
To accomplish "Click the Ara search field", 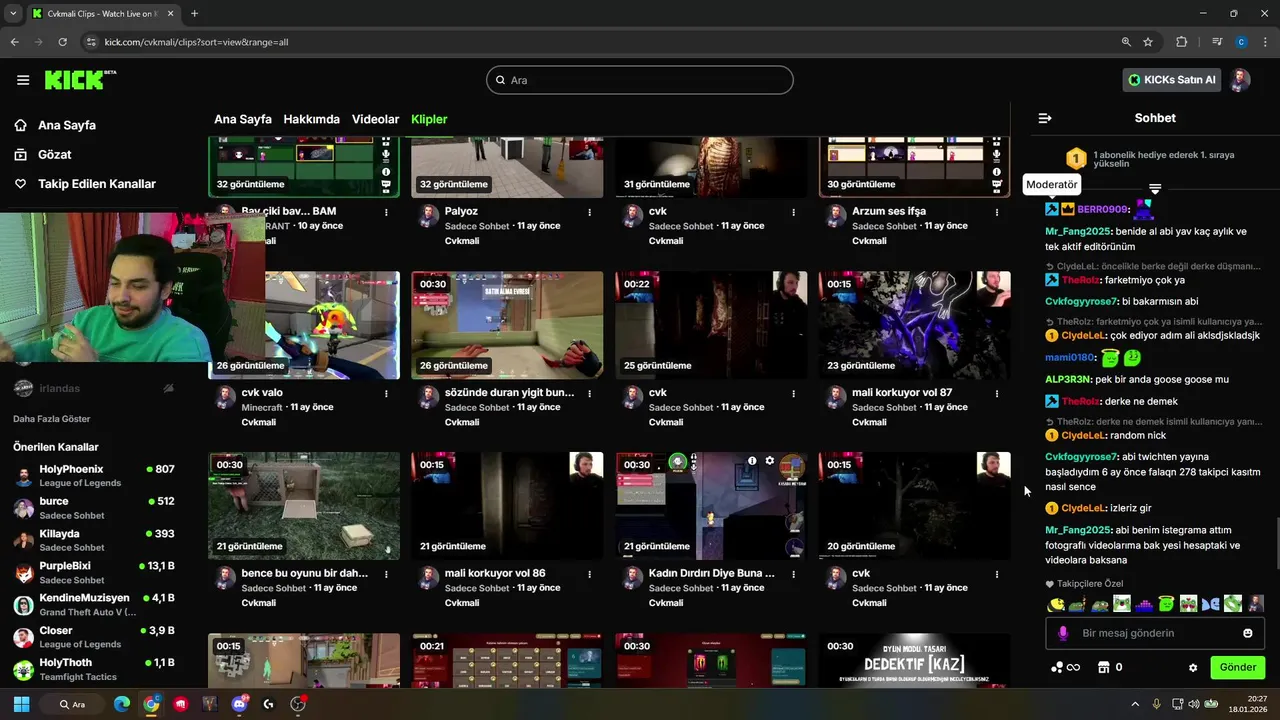I will coord(640,80).
